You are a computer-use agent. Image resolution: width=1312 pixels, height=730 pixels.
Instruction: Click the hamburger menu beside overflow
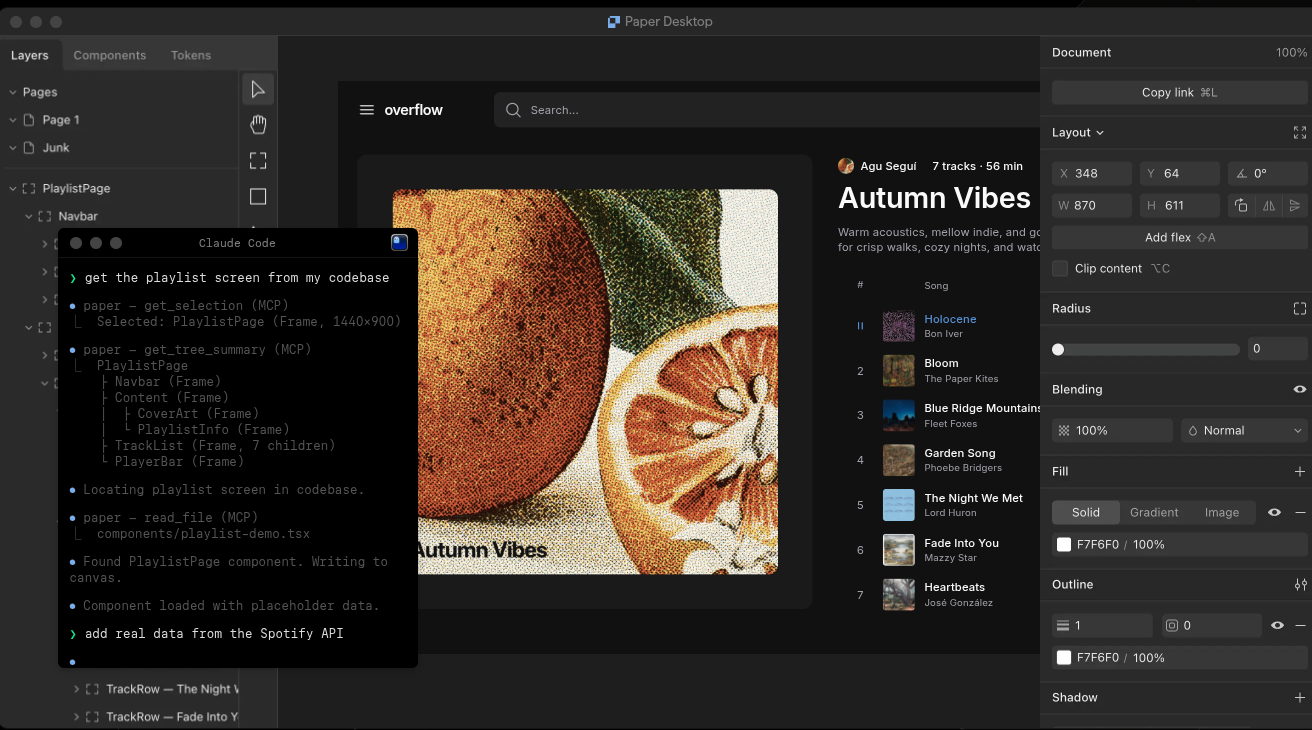(367, 110)
